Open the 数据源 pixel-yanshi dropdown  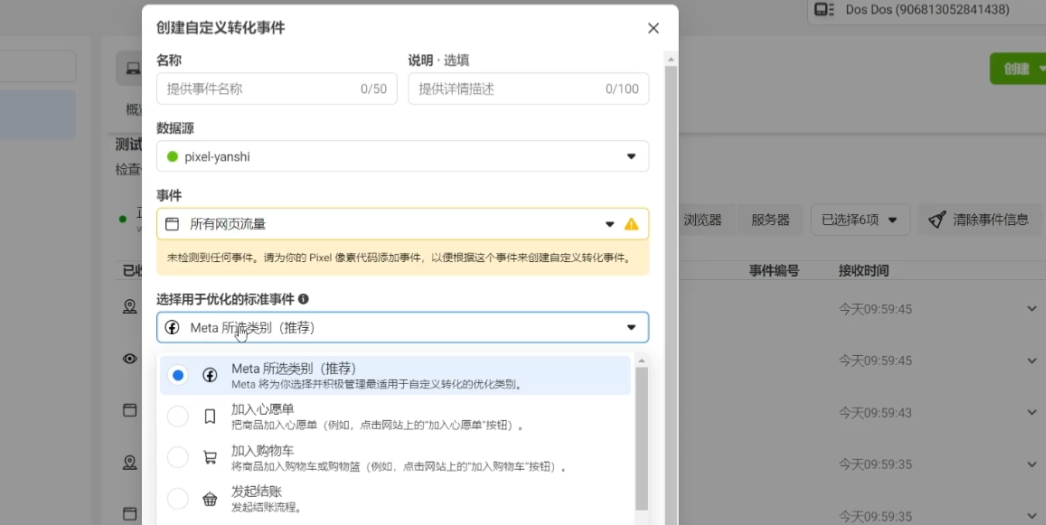click(403, 156)
